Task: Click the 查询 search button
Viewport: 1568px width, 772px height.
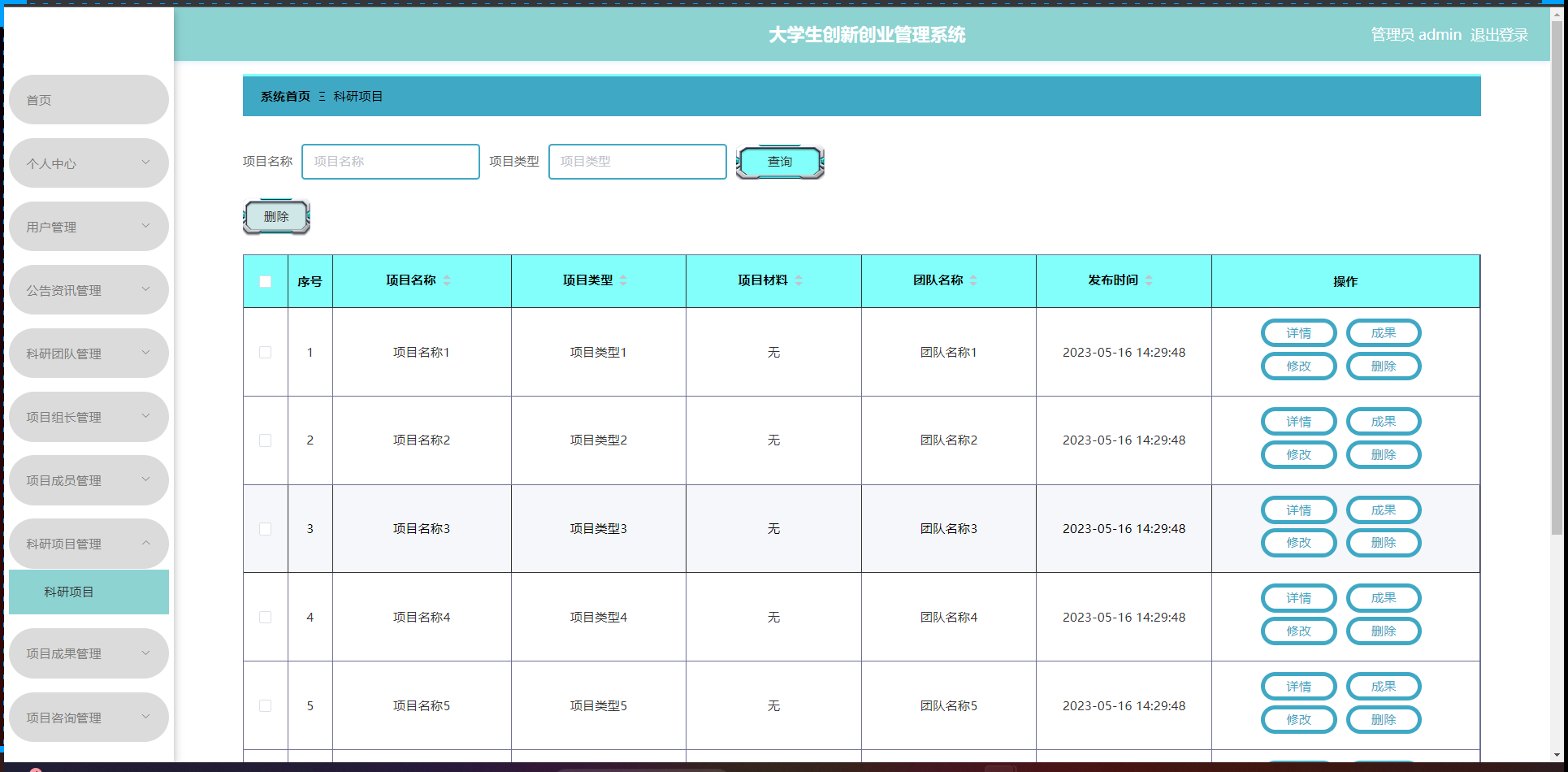Action: coord(780,162)
